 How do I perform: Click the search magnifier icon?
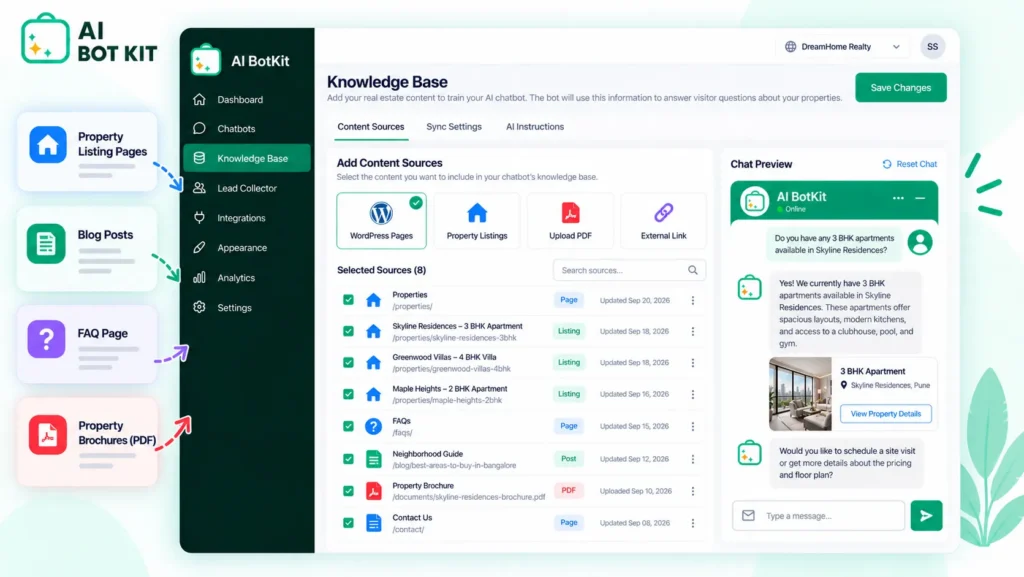click(693, 270)
